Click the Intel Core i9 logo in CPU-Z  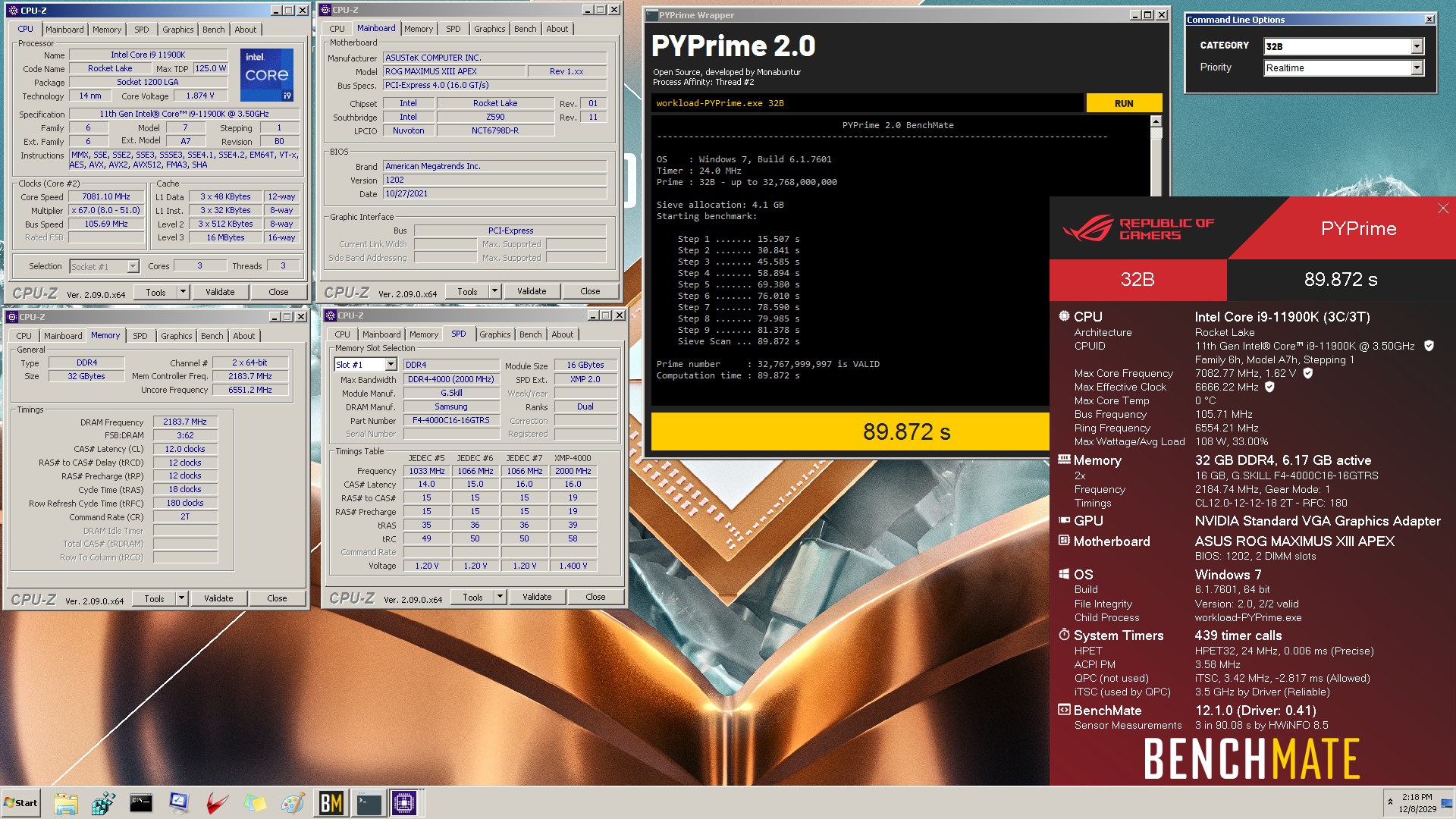(x=267, y=75)
